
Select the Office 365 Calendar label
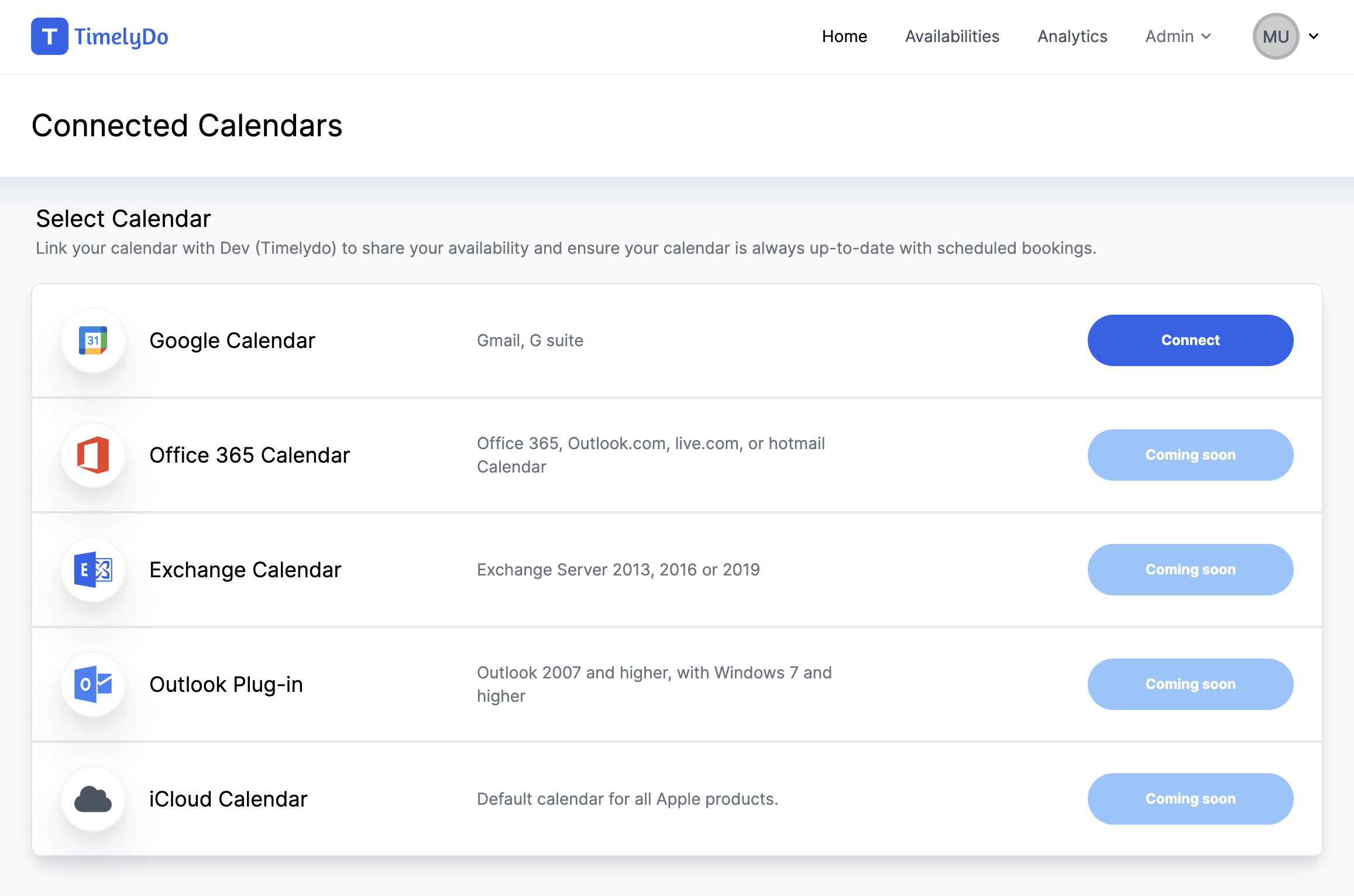pos(249,455)
